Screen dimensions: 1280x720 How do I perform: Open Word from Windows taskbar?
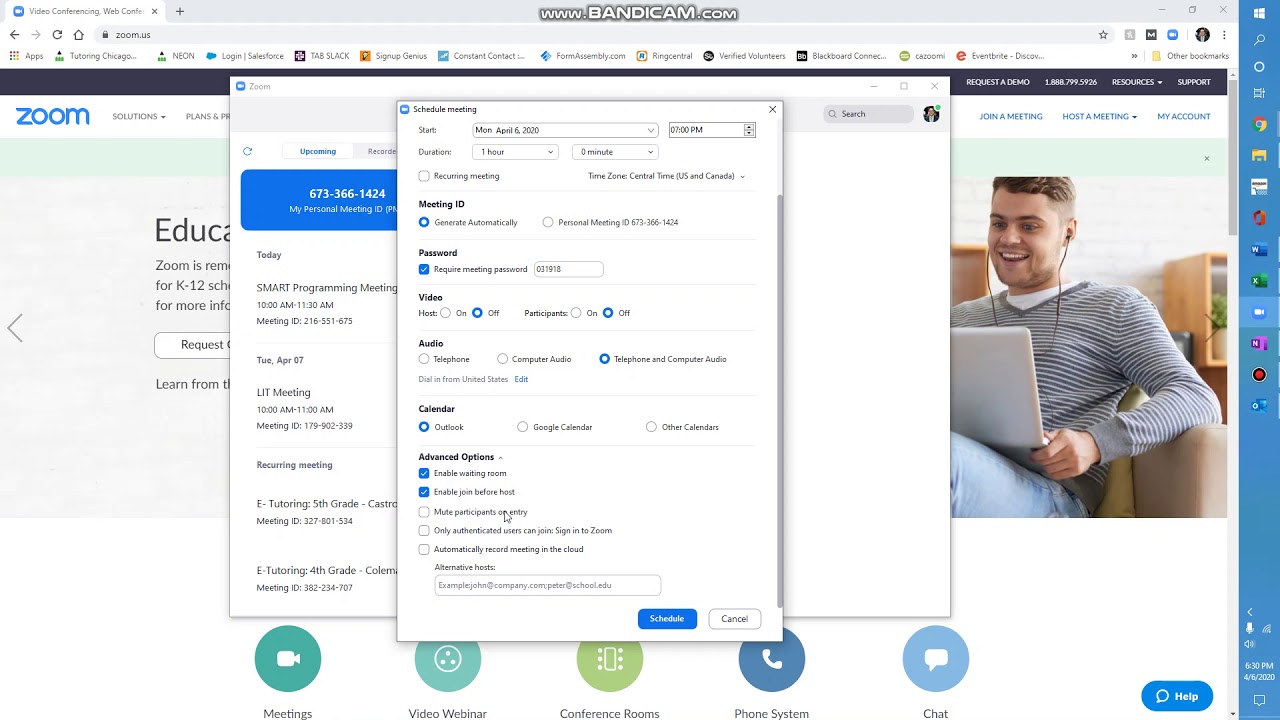pos(1259,250)
